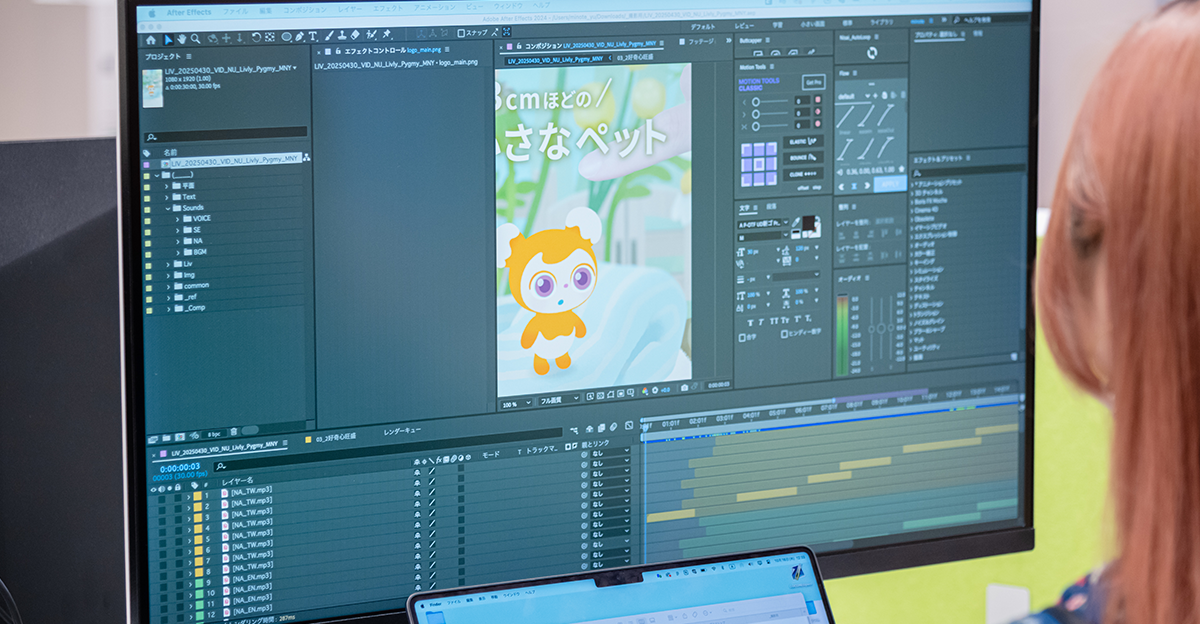Expand the VOICE folder in project tree

click(178, 219)
